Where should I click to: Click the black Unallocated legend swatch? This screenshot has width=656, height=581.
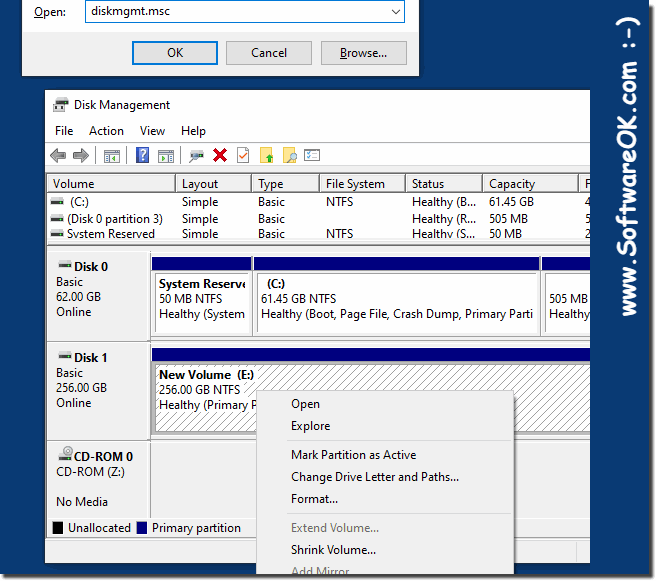click(58, 528)
